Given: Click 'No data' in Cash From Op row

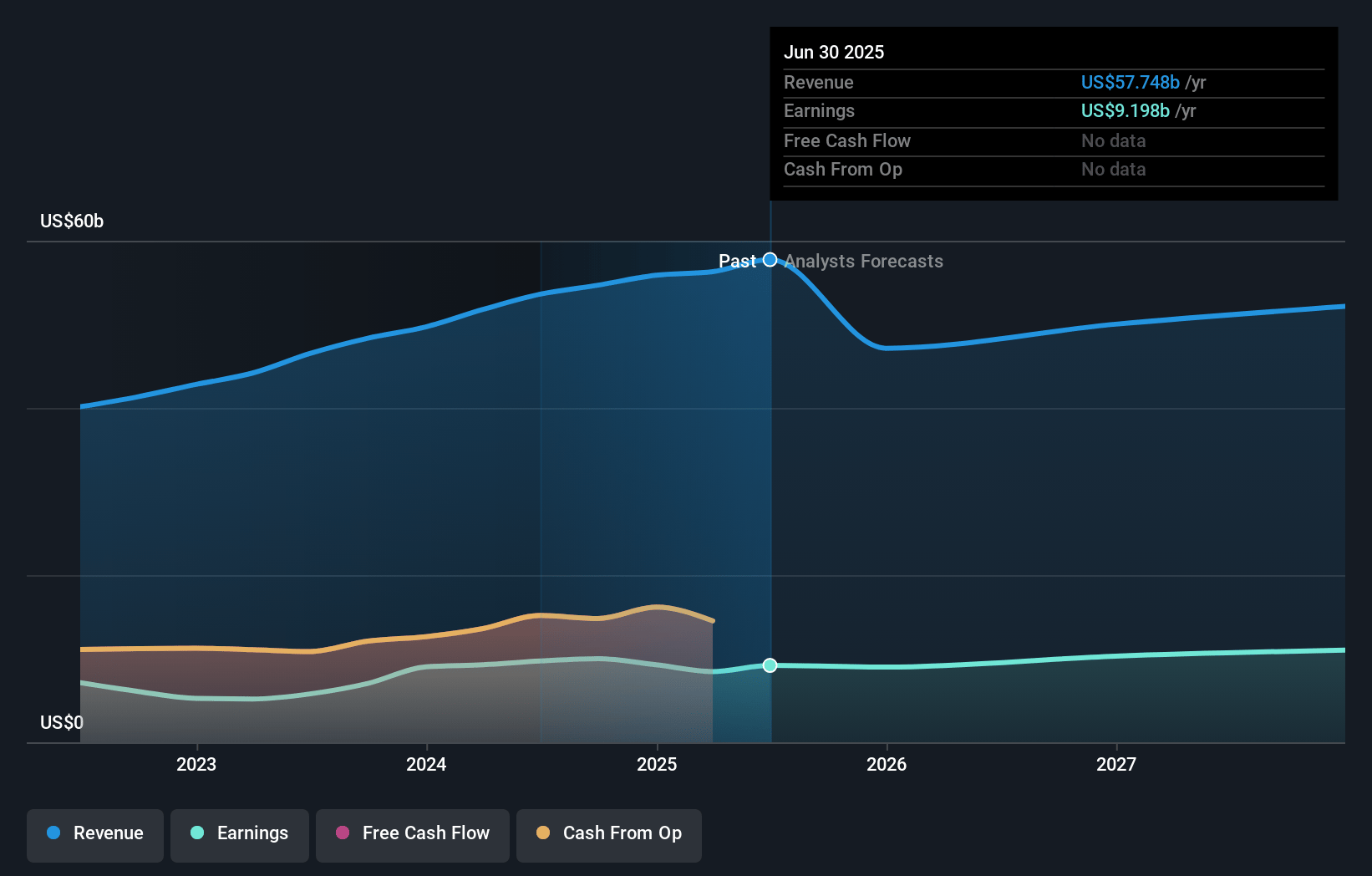Looking at the screenshot, I should [1114, 169].
